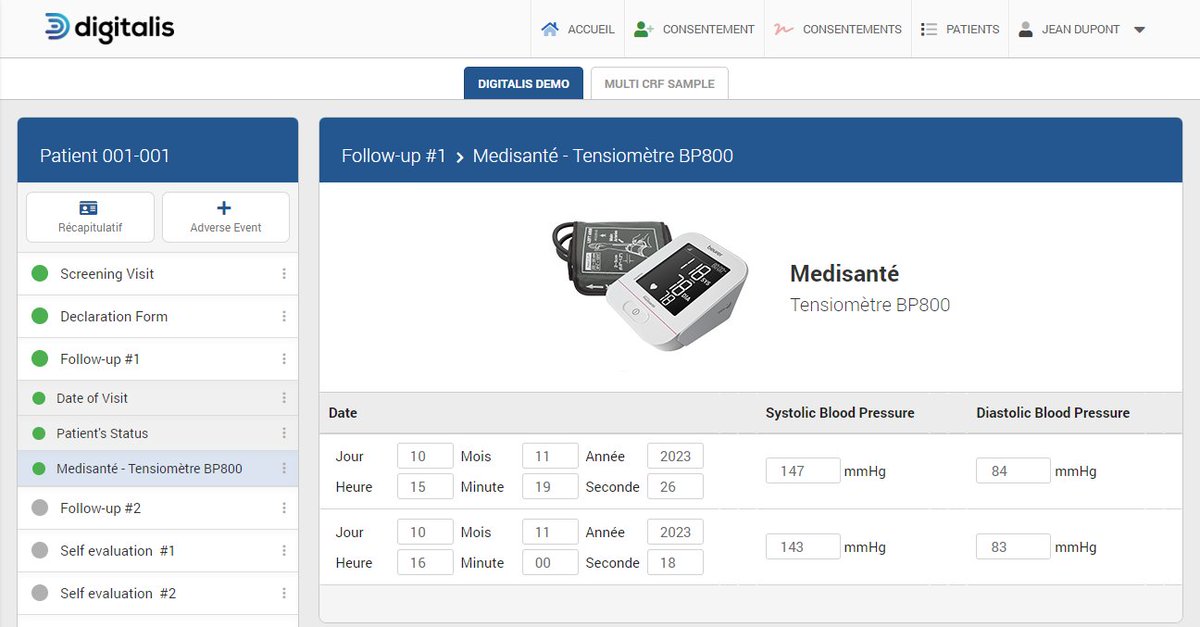Open Patients in the top navigation
The width and height of the screenshot is (1200, 627).
(x=960, y=29)
